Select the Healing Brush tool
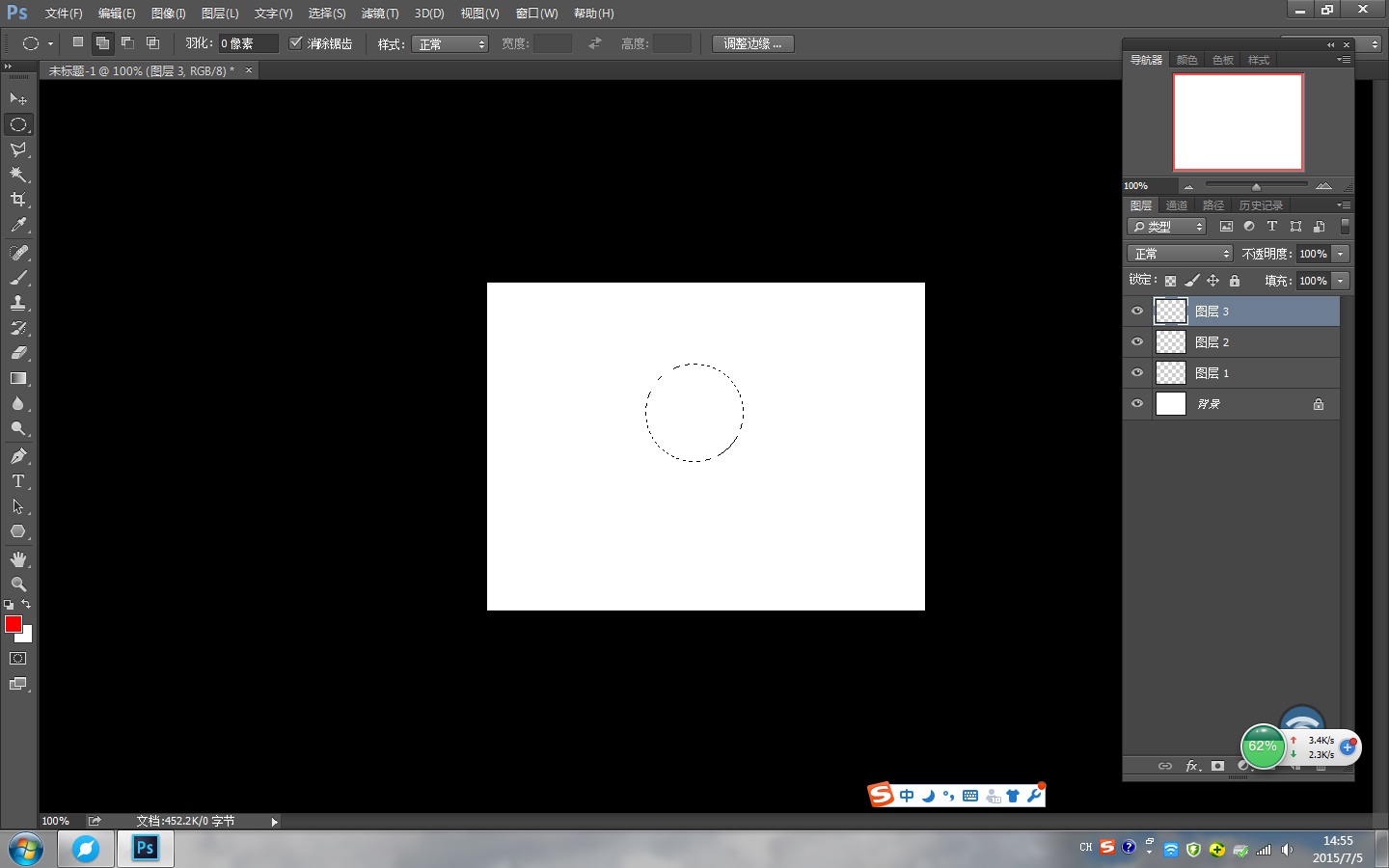This screenshot has height=868, width=1389. point(18,253)
